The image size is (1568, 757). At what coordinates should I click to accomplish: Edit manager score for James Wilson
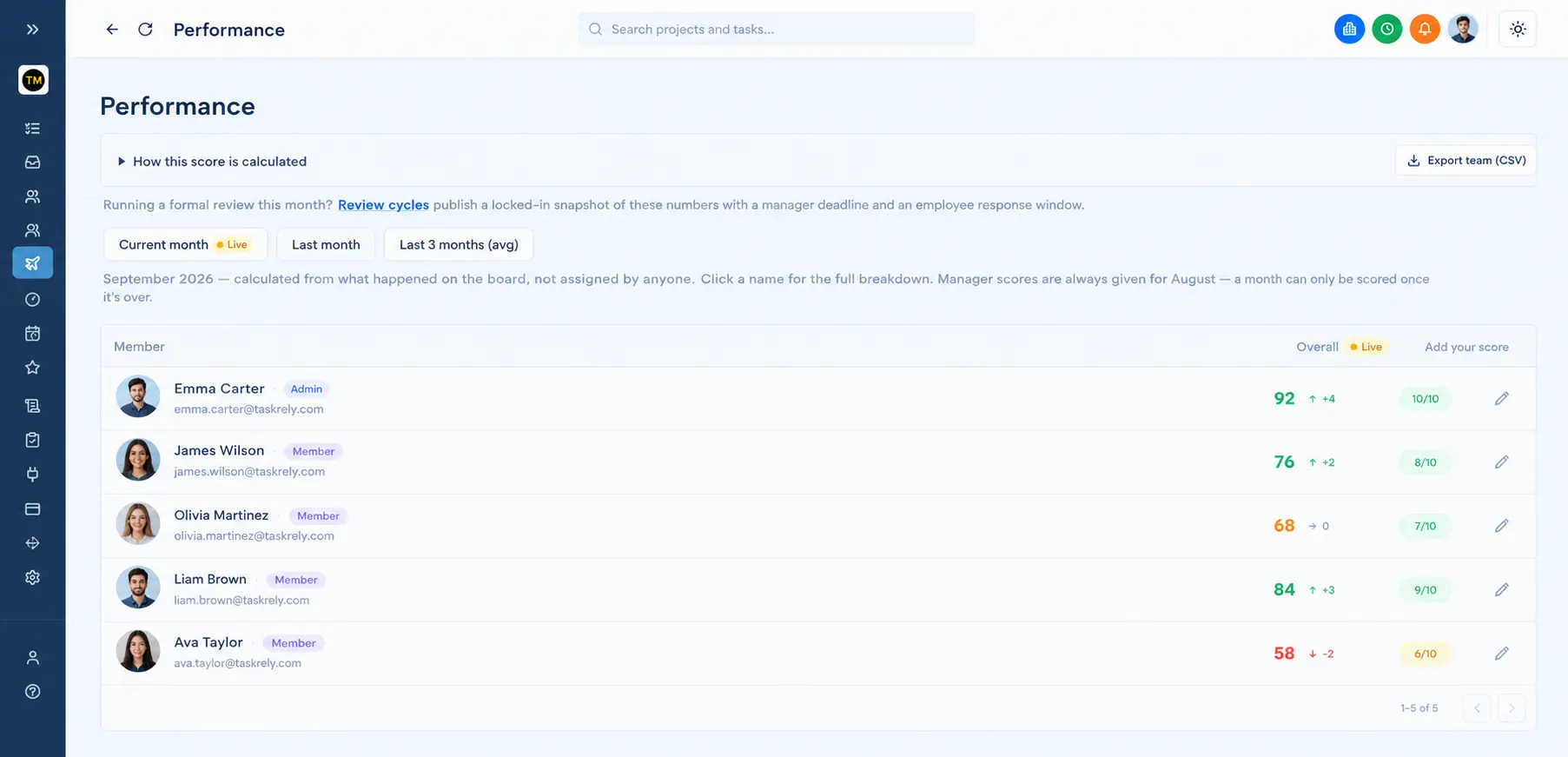pyautogui.click(x=1501, y=462)
